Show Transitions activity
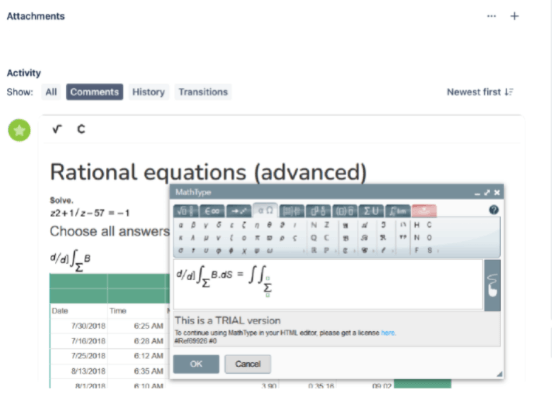553x418 pixels. pos(203,92)
